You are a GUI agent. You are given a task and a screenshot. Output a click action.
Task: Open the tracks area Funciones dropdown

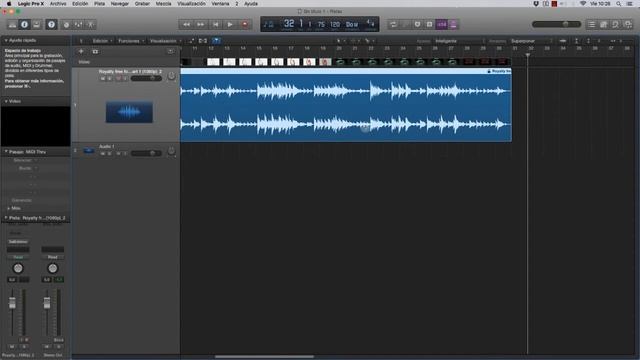[x=131, y=41]
